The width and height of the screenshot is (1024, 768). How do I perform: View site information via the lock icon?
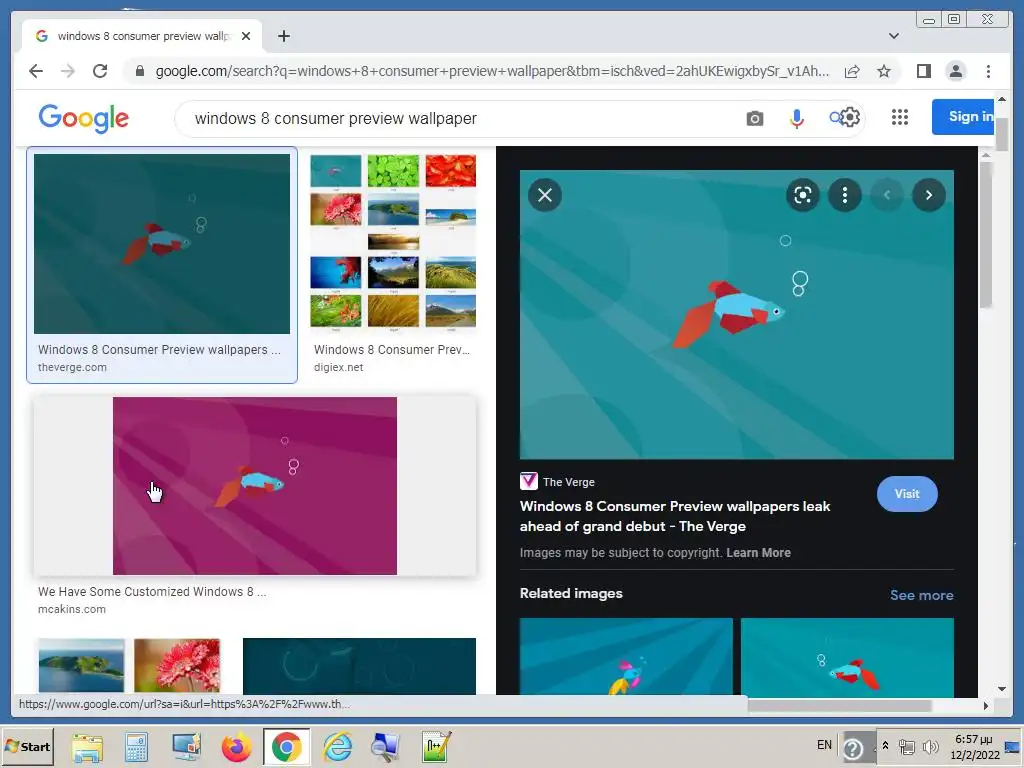[140, 71]
